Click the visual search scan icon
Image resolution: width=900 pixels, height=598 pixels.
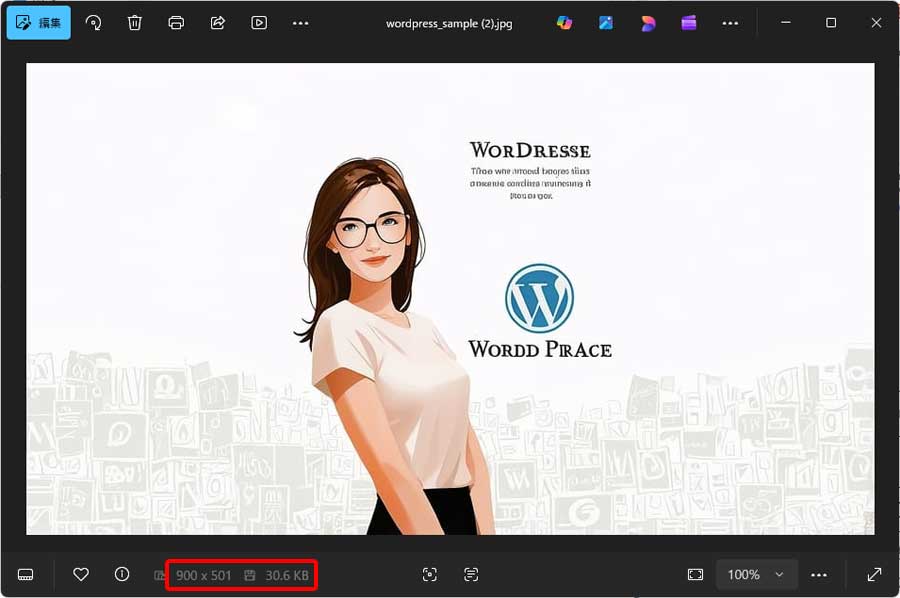click(430, 574)
